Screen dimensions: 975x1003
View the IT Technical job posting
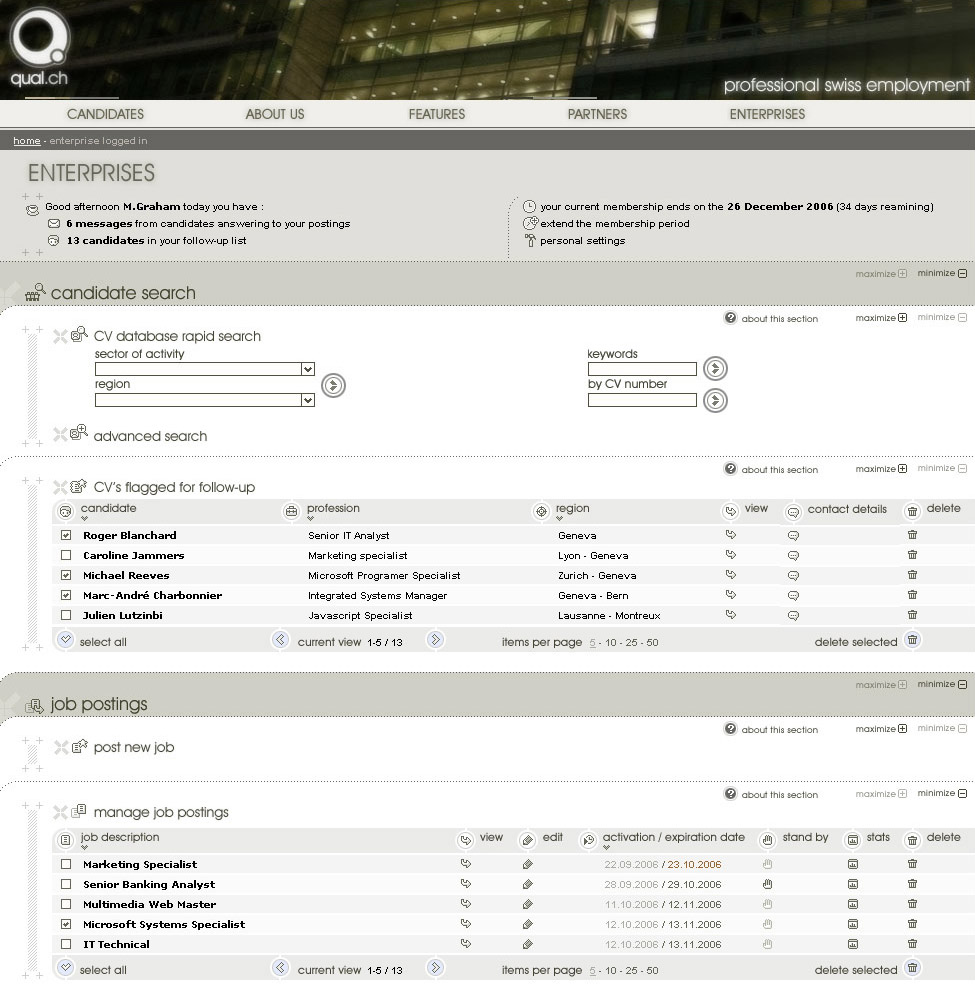point(466,944)
